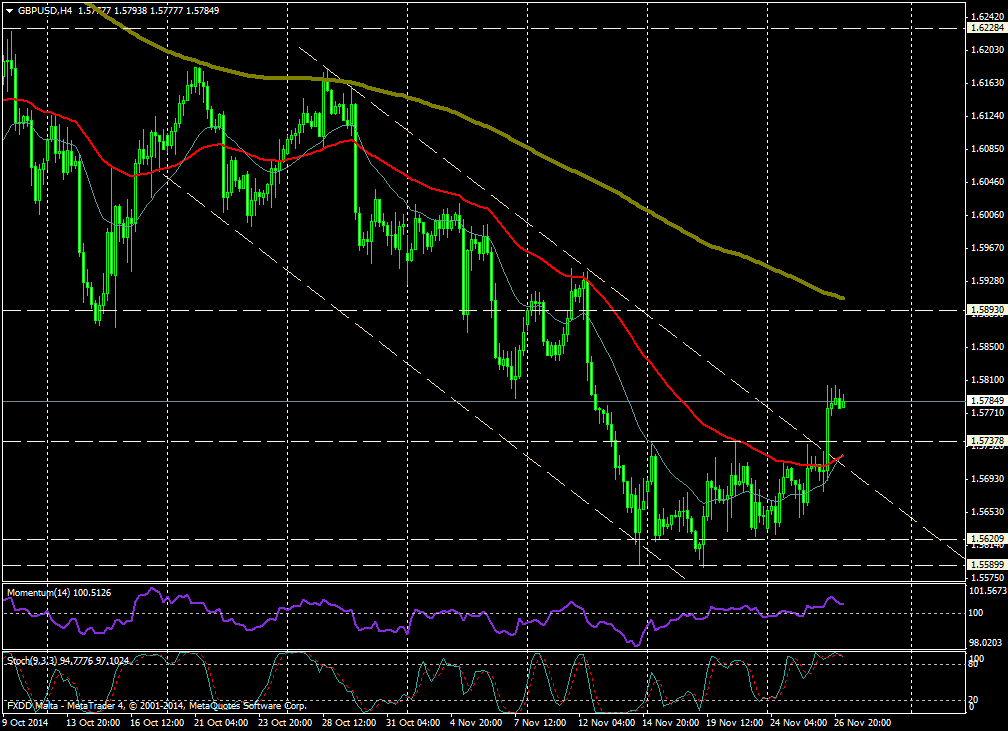Click the 80 level on Stochastic scale

point(974,664)
